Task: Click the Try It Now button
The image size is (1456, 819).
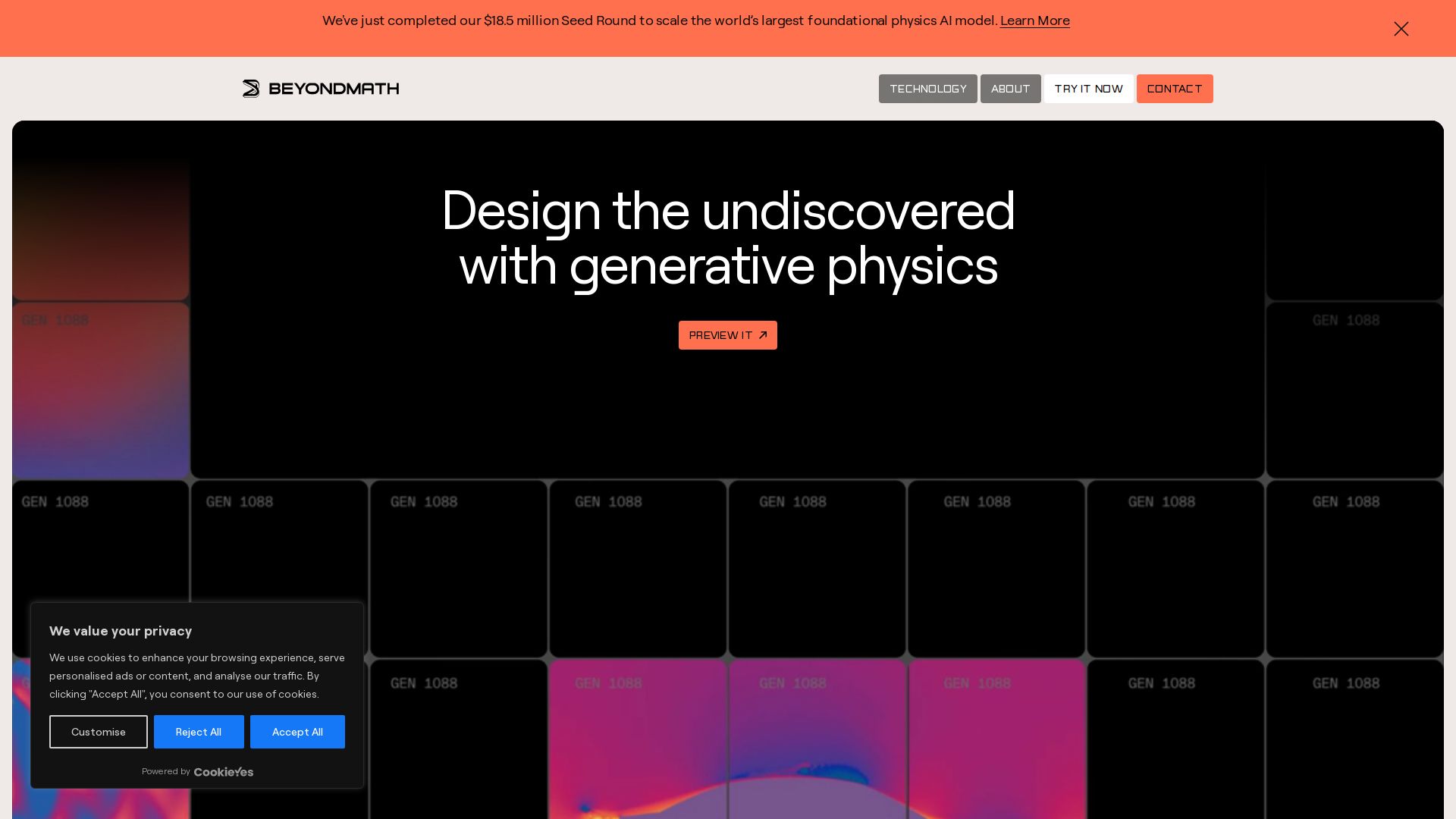Action: pos(1088,89)
